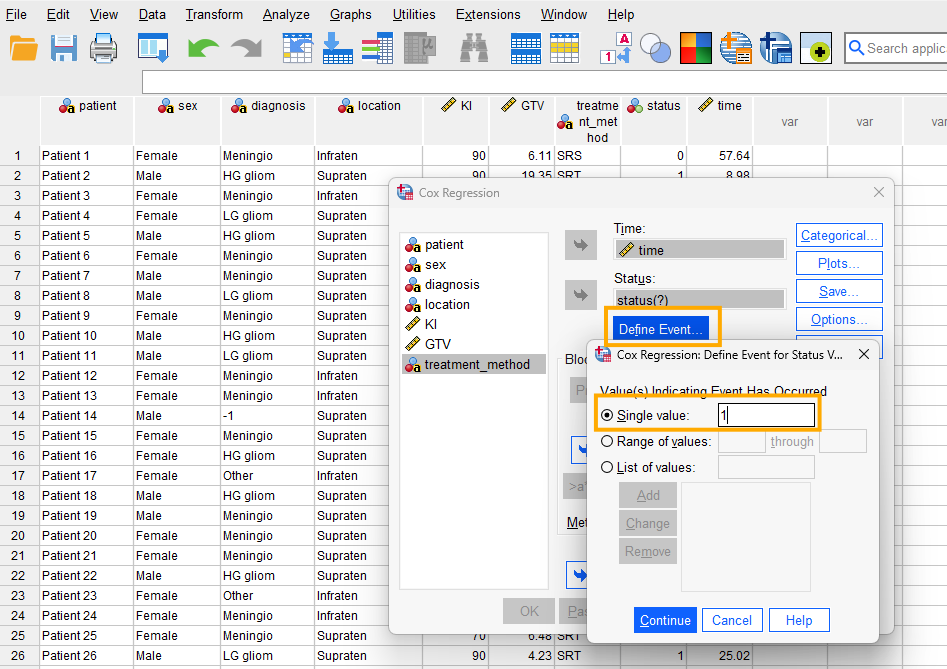Image resolution: width=947 pixels, height=669 pixels.
Task: Click the Find icon (binoculars)
Action: click(x=473, y=47)
